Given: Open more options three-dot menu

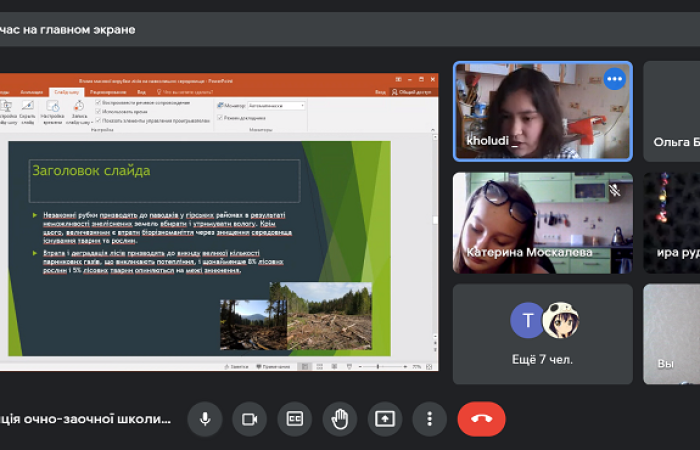Looking at the screenshot, I should pos(429,418).
